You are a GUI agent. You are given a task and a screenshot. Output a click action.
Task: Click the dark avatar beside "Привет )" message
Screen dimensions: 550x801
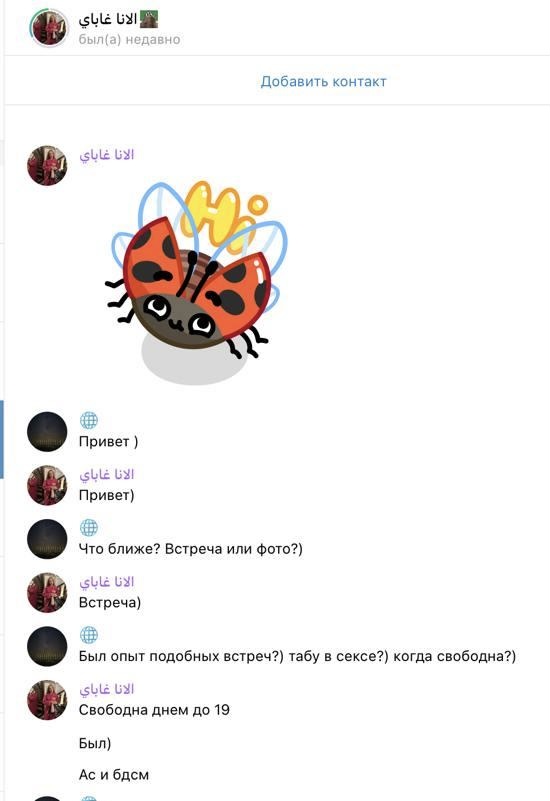tap(47, 432)
